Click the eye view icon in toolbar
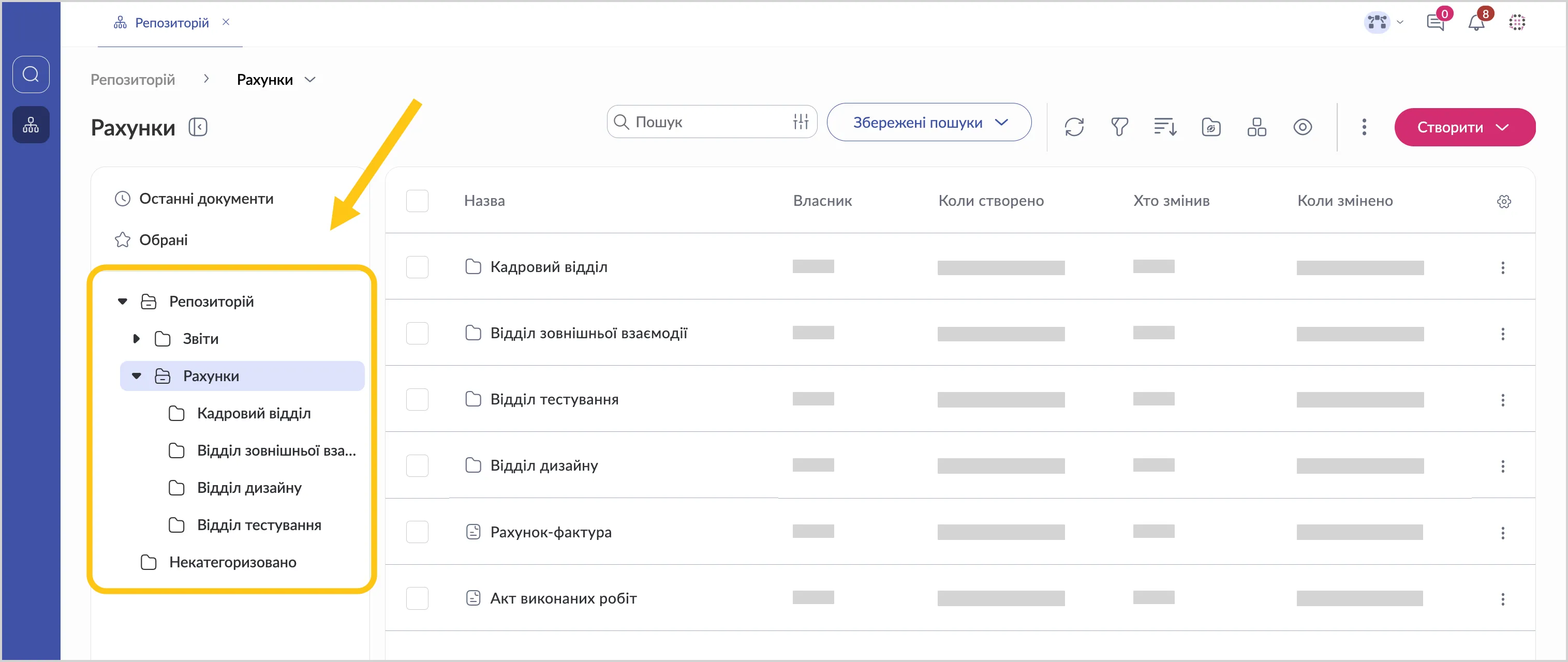The image size is (1568, 662). click(x=1302, y=127)
